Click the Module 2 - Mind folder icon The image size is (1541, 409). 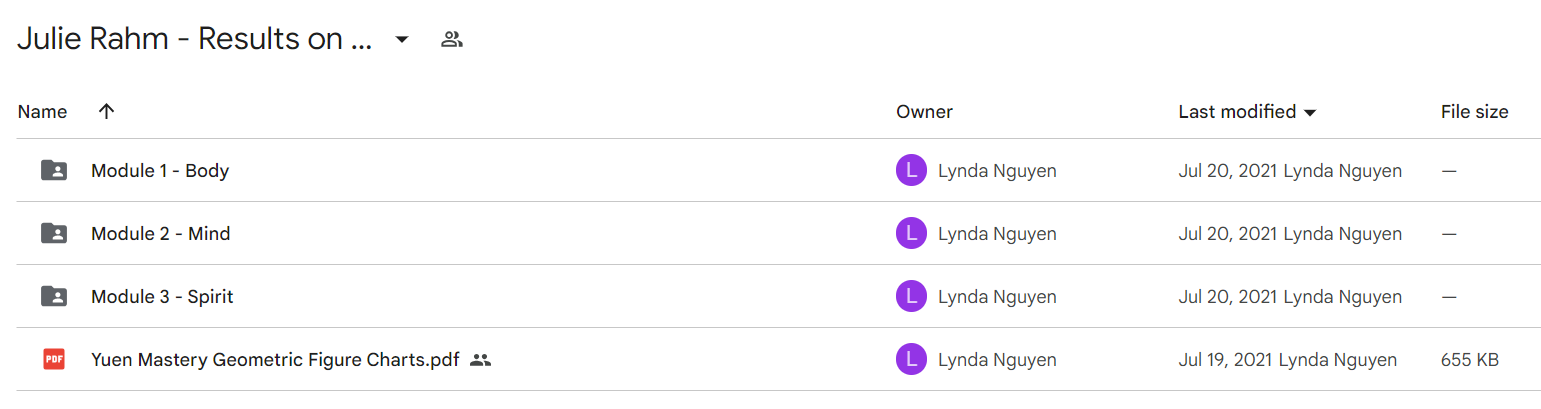coord(54,234)
